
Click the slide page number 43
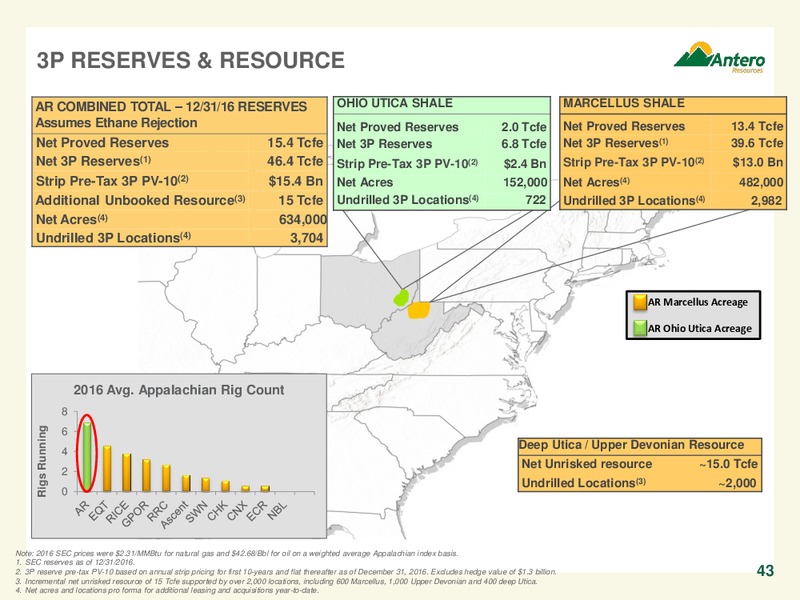click(765, 570)
